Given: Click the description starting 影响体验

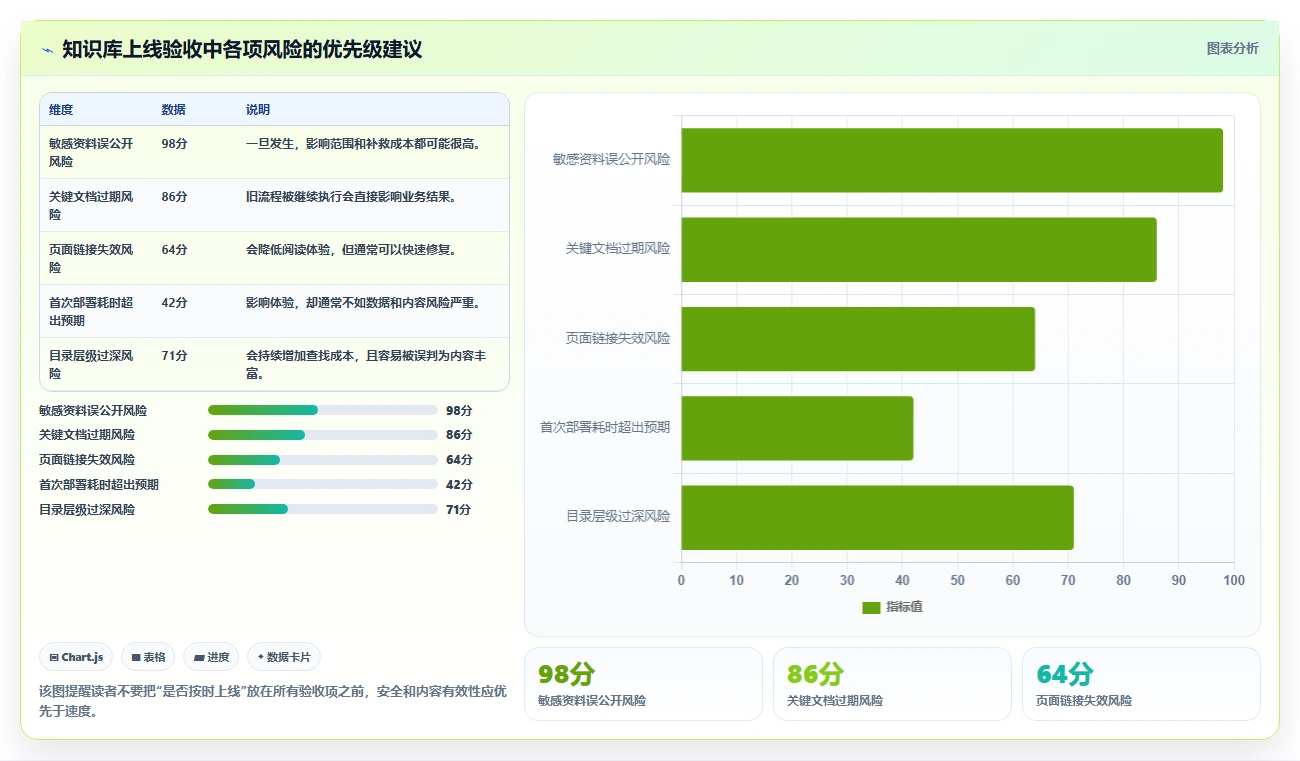Looking at the screenshot, I should point(365,302).
